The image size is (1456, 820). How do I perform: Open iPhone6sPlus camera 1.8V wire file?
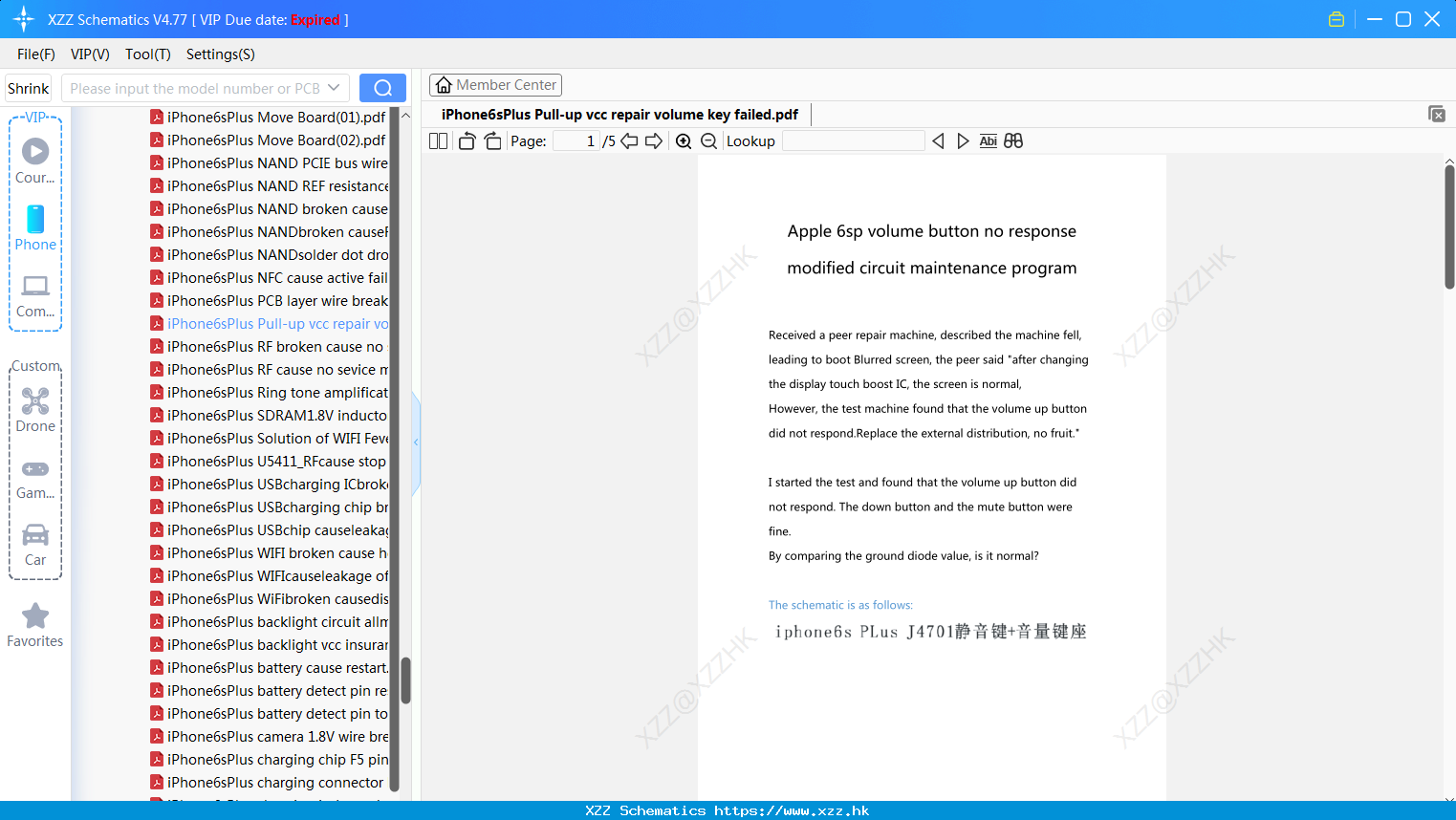coord(269,737)
